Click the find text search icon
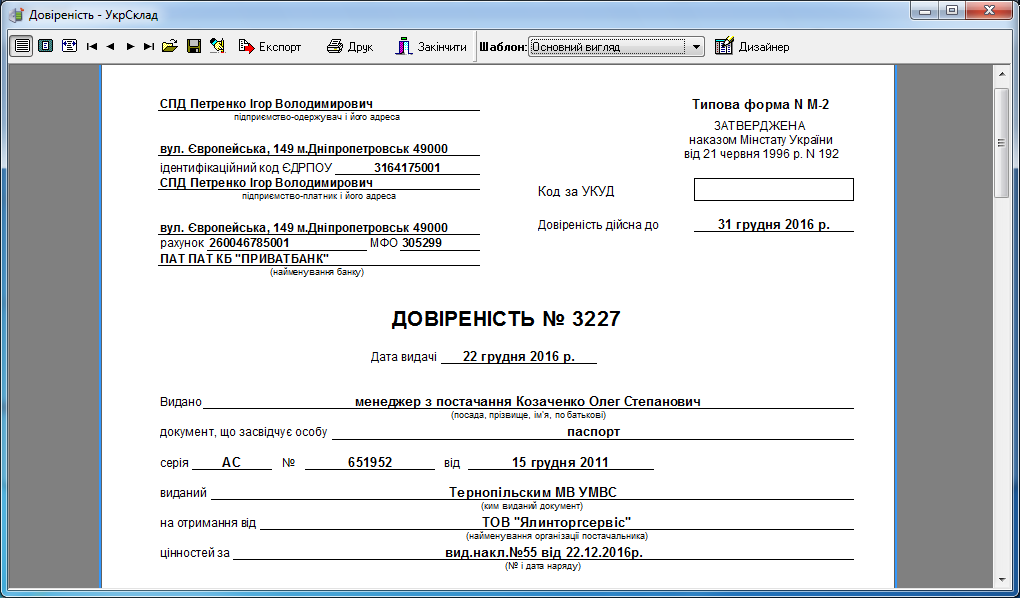This screenshot has width=1020, height=598. click(x=217, y=46)
